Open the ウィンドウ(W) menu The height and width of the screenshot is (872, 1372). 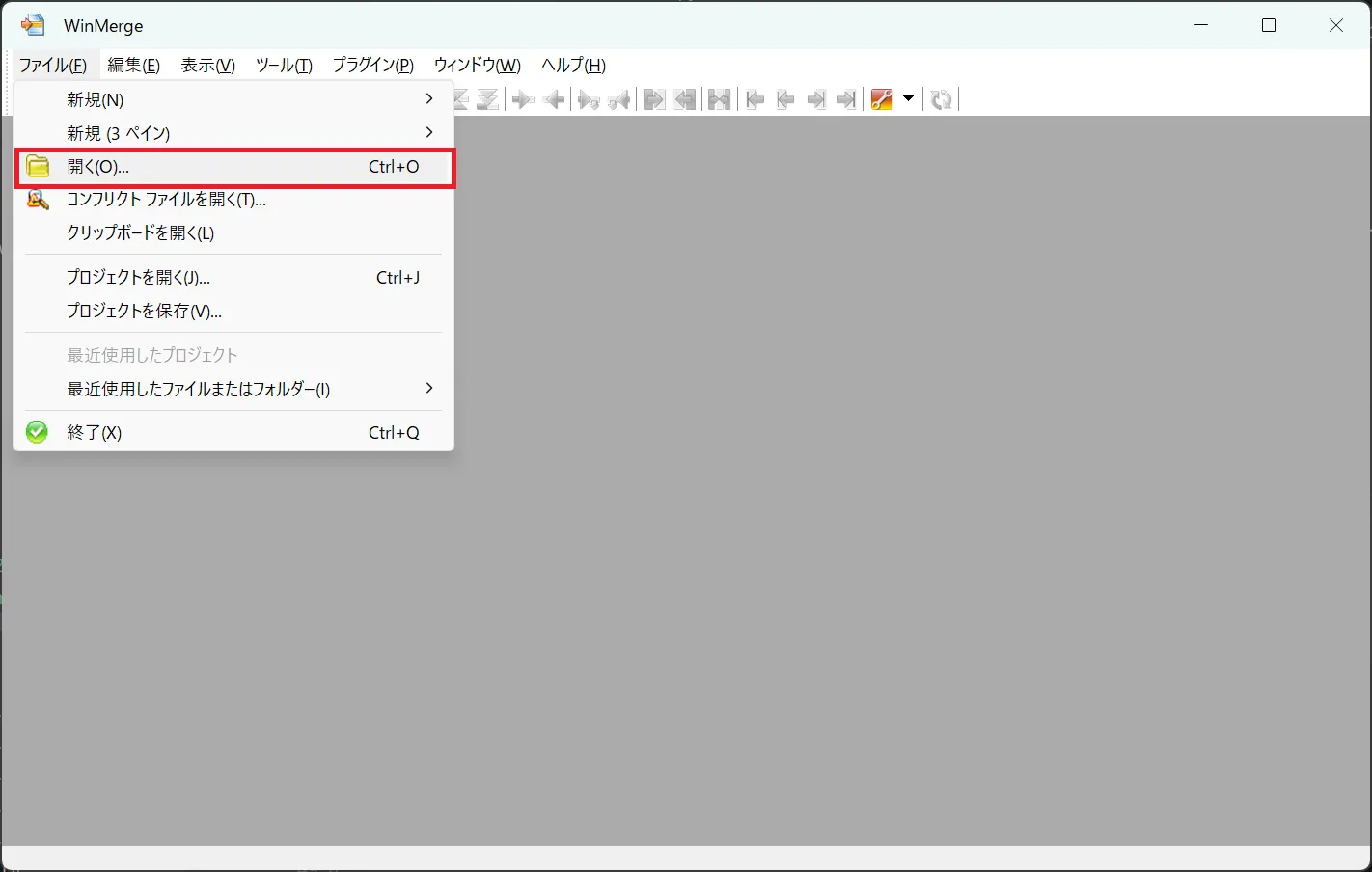click(477, 65)
